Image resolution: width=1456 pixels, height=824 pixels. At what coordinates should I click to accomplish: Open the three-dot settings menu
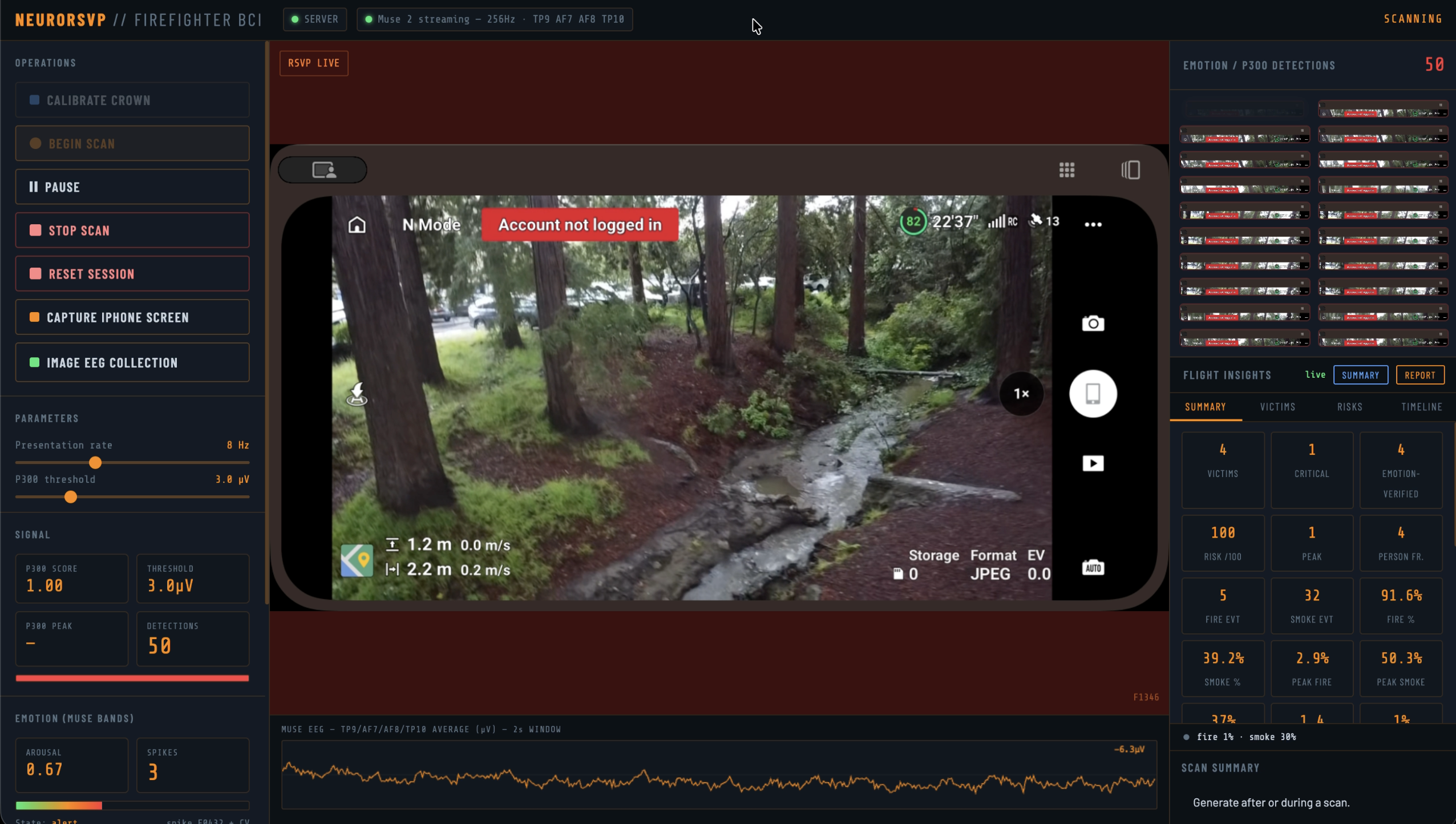click(x=1093, y=224)
